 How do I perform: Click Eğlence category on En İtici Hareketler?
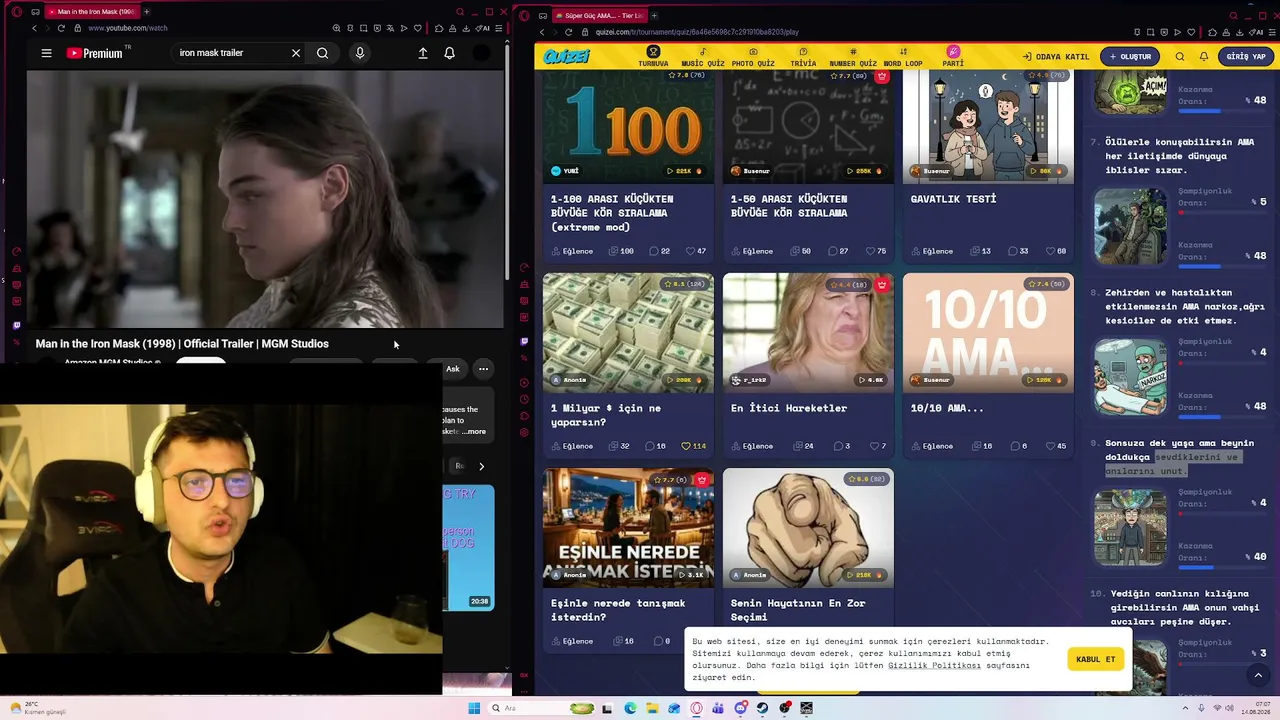click(x=751, y=446)
